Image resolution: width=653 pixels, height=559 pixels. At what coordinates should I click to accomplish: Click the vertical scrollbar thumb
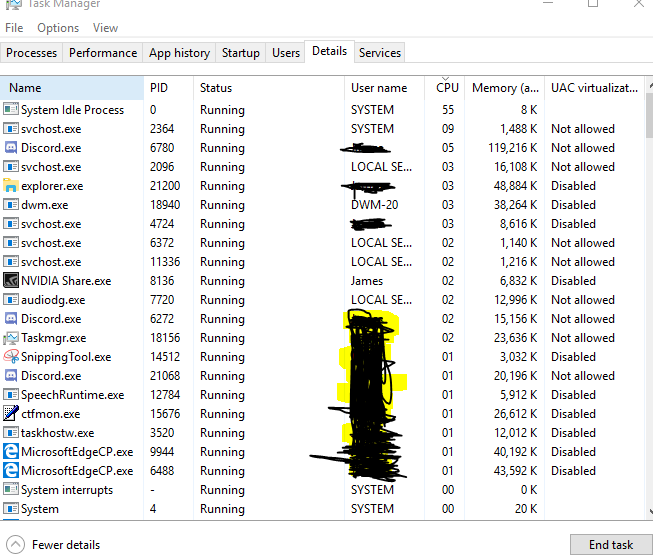click(x=649, y=115)
